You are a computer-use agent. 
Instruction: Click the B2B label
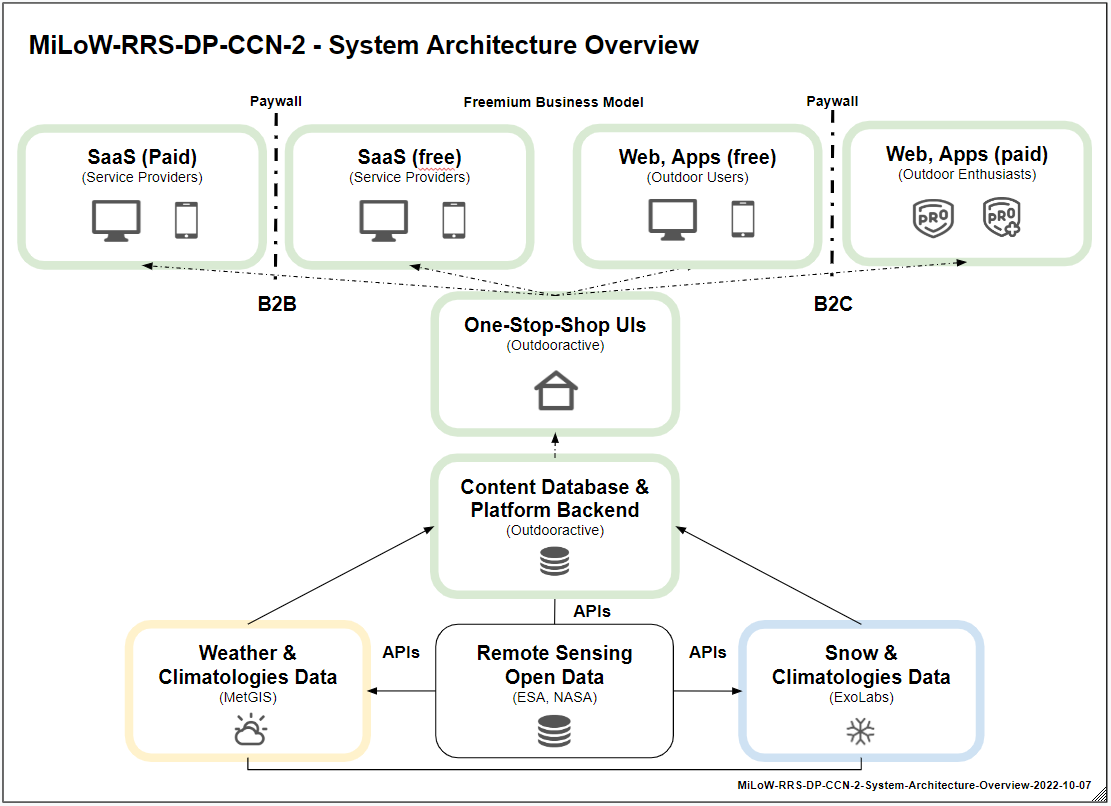(277, 305)
